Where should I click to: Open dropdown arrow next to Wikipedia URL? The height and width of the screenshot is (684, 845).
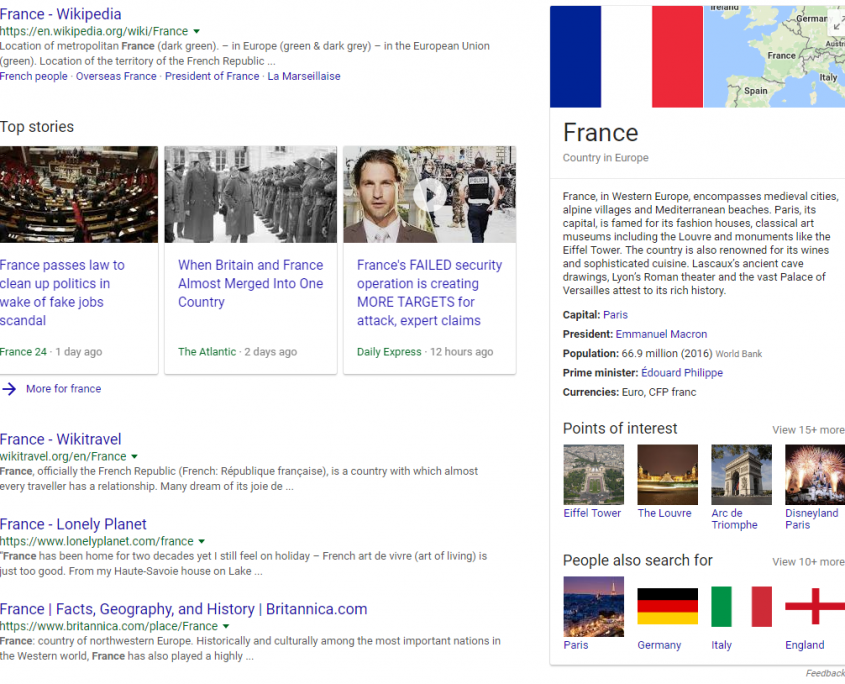(x=197, y=32)
